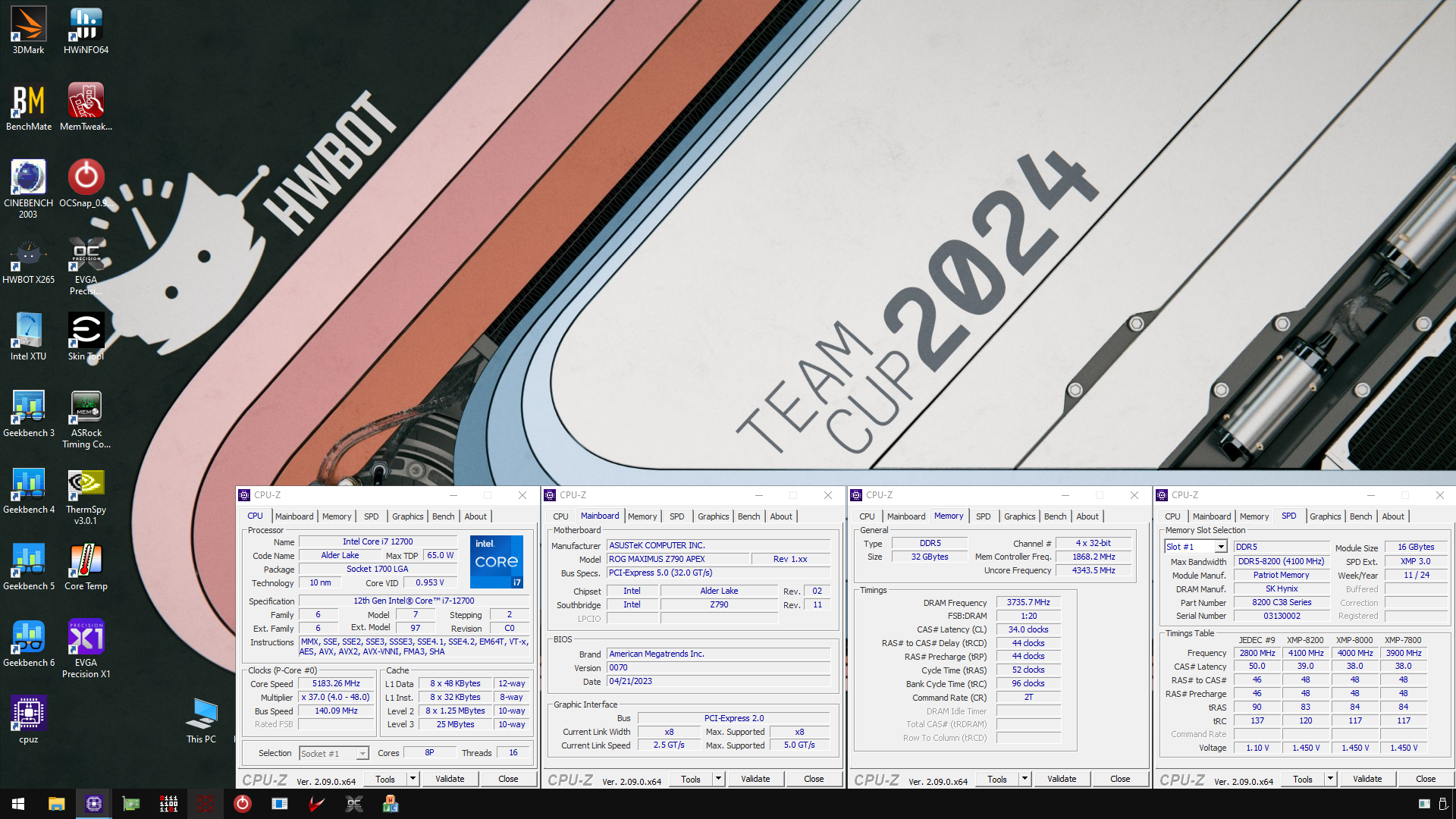
Task: Open ThermSpy v3.0.1 desktop icon
Action: [x=86, y=495]
